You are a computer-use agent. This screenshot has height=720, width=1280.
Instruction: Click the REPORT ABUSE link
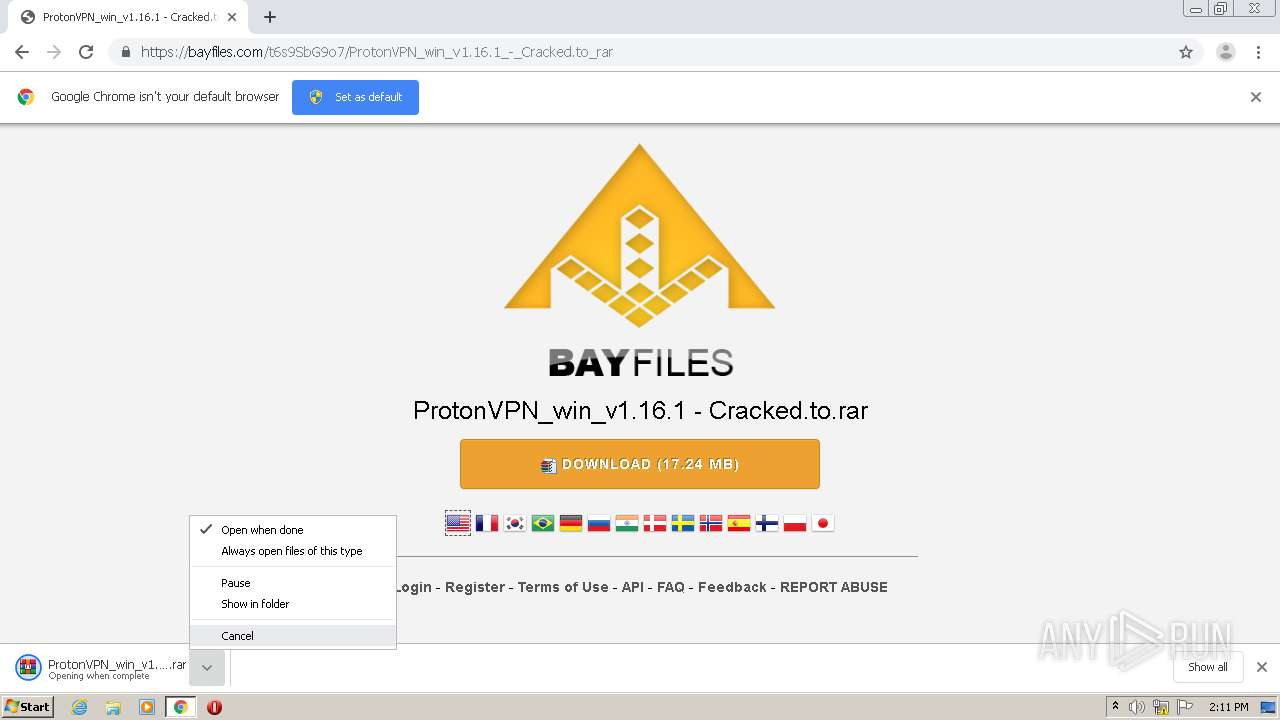pyautogui.click(x=834, y=587)
